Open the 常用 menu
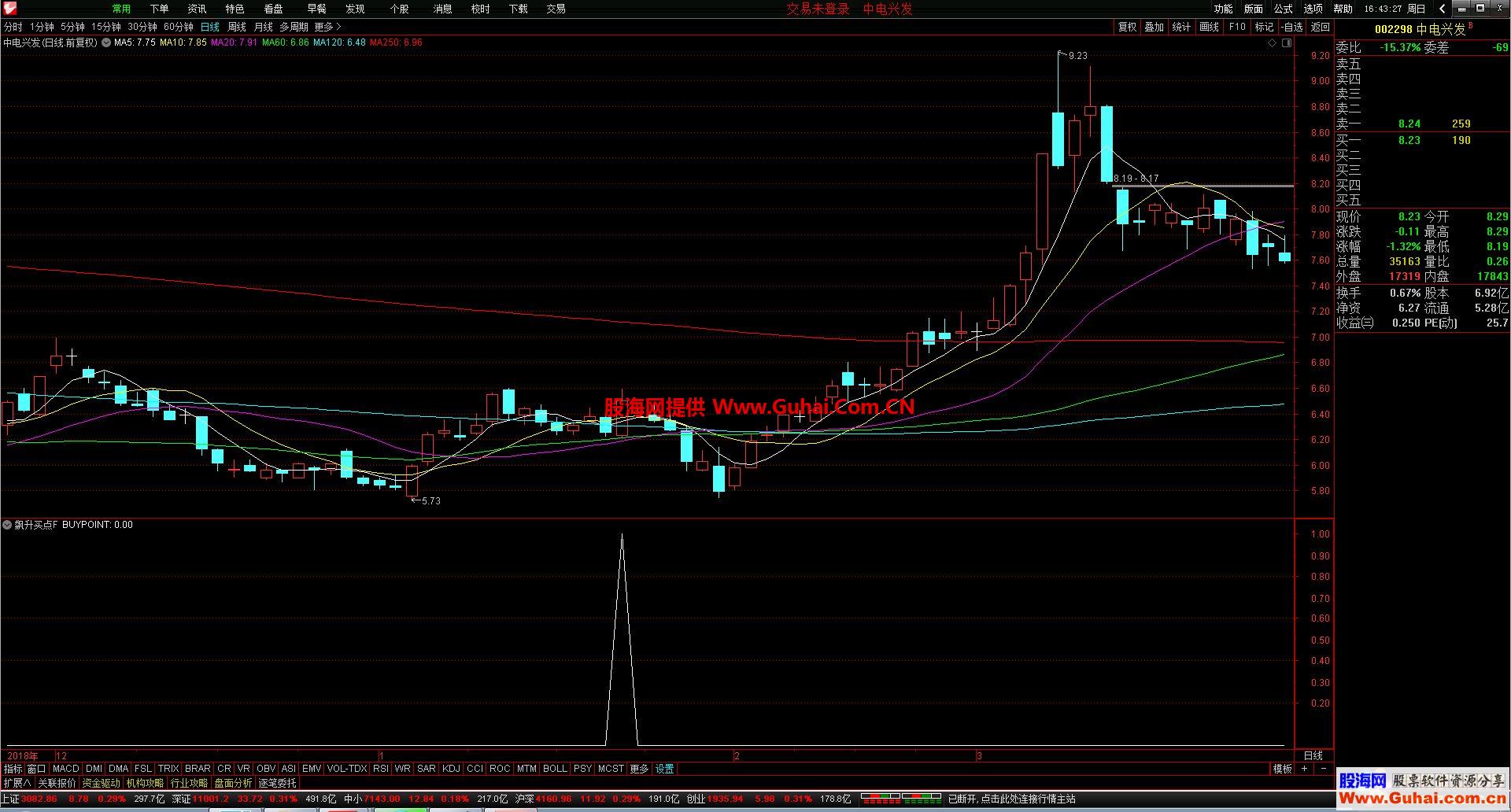This screenshot has width=1511, height=812. tap(121, 9)
